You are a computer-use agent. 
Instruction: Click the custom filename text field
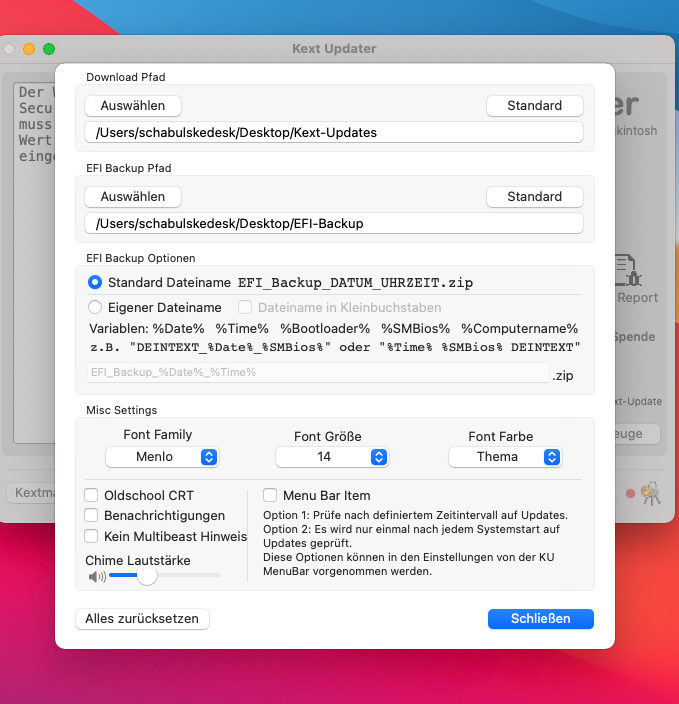[x=318, y=373]
